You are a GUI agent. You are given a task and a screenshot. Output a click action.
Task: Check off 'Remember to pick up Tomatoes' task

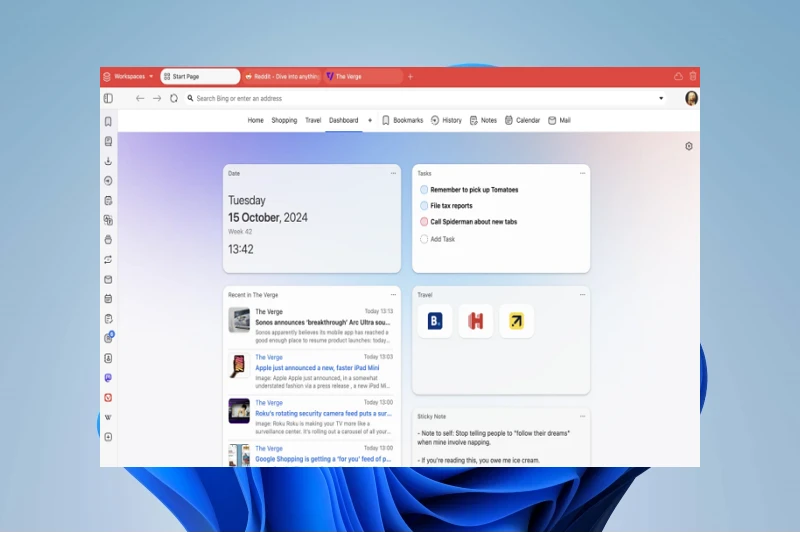(424, 190)
